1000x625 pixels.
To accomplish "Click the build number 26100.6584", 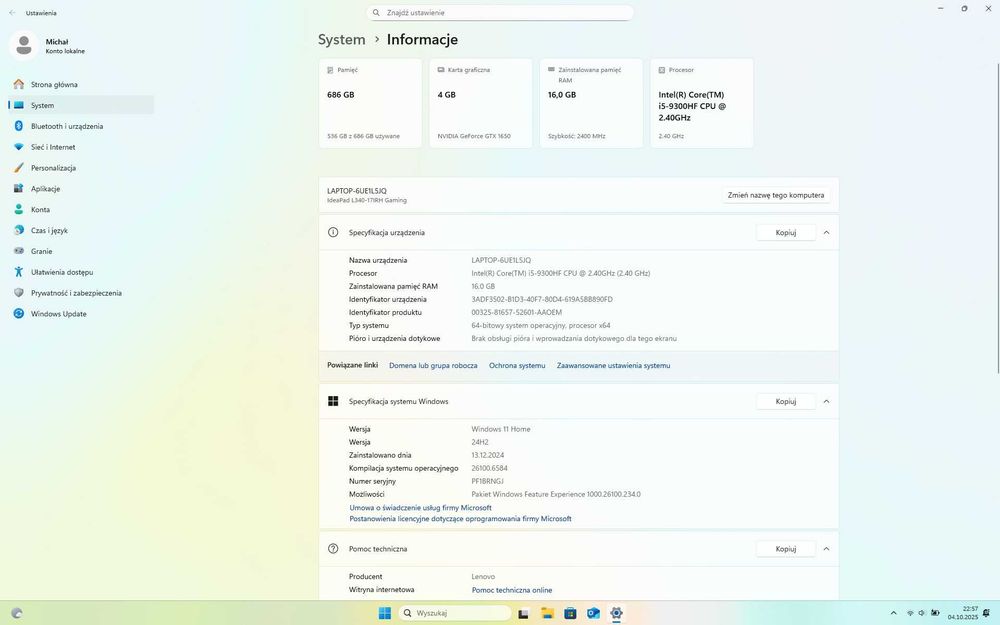I will (489, 468).
